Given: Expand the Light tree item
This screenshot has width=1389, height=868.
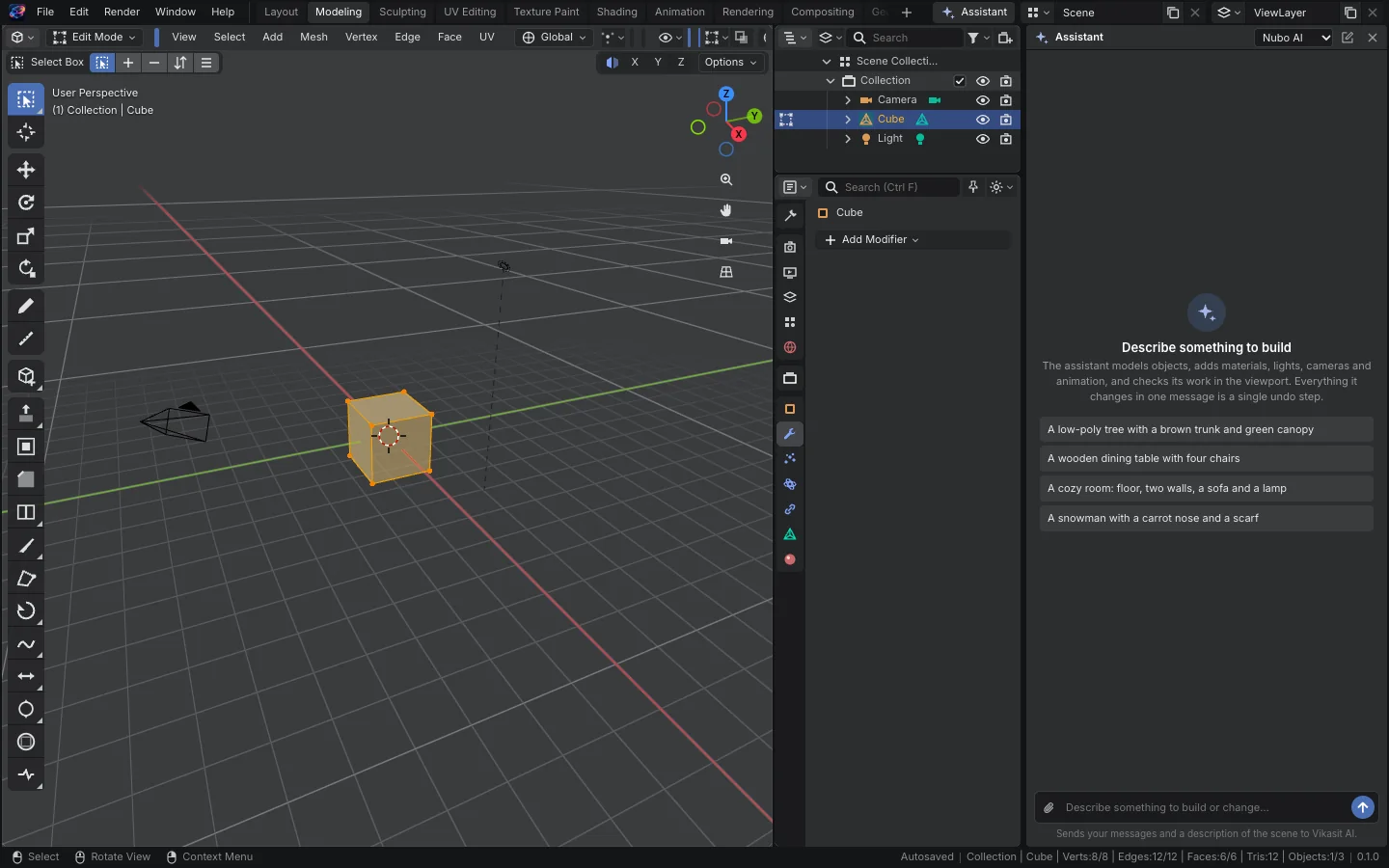Looking at the screenshot, I should (x=848, y=139).
